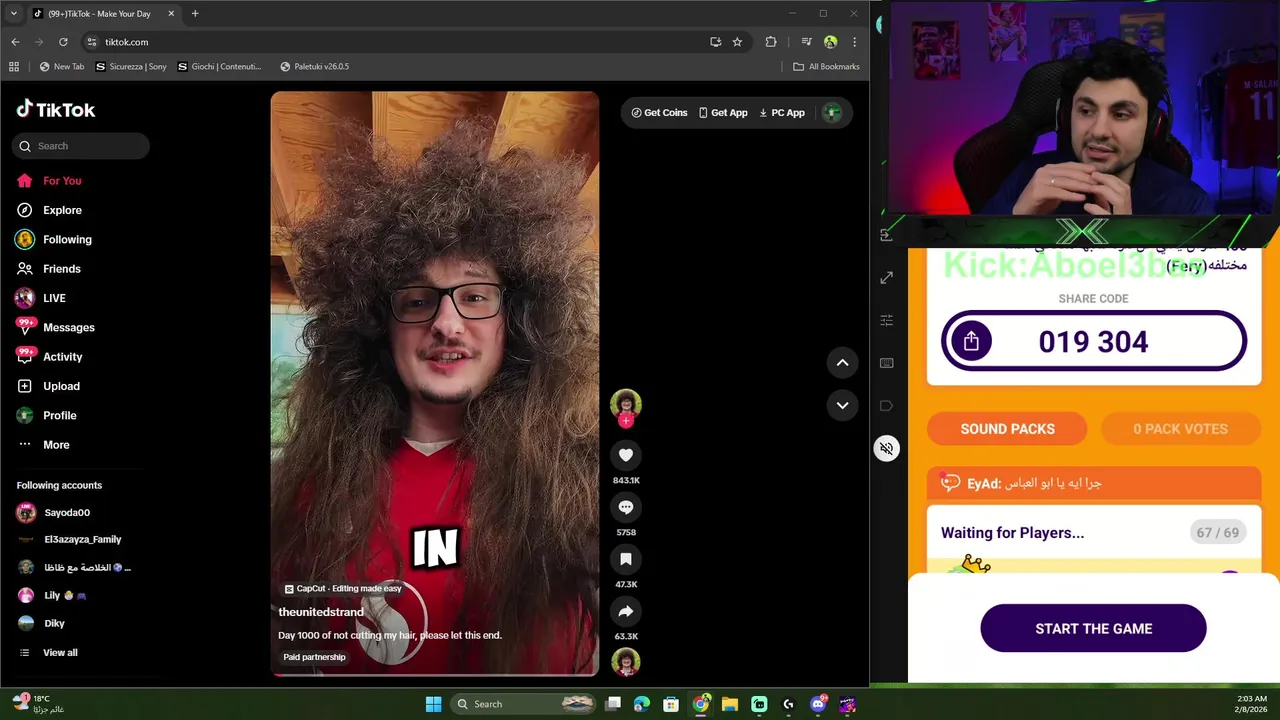Click the share code upload icon
This screenshot has height=720, width=1280.
coord(970,341)
